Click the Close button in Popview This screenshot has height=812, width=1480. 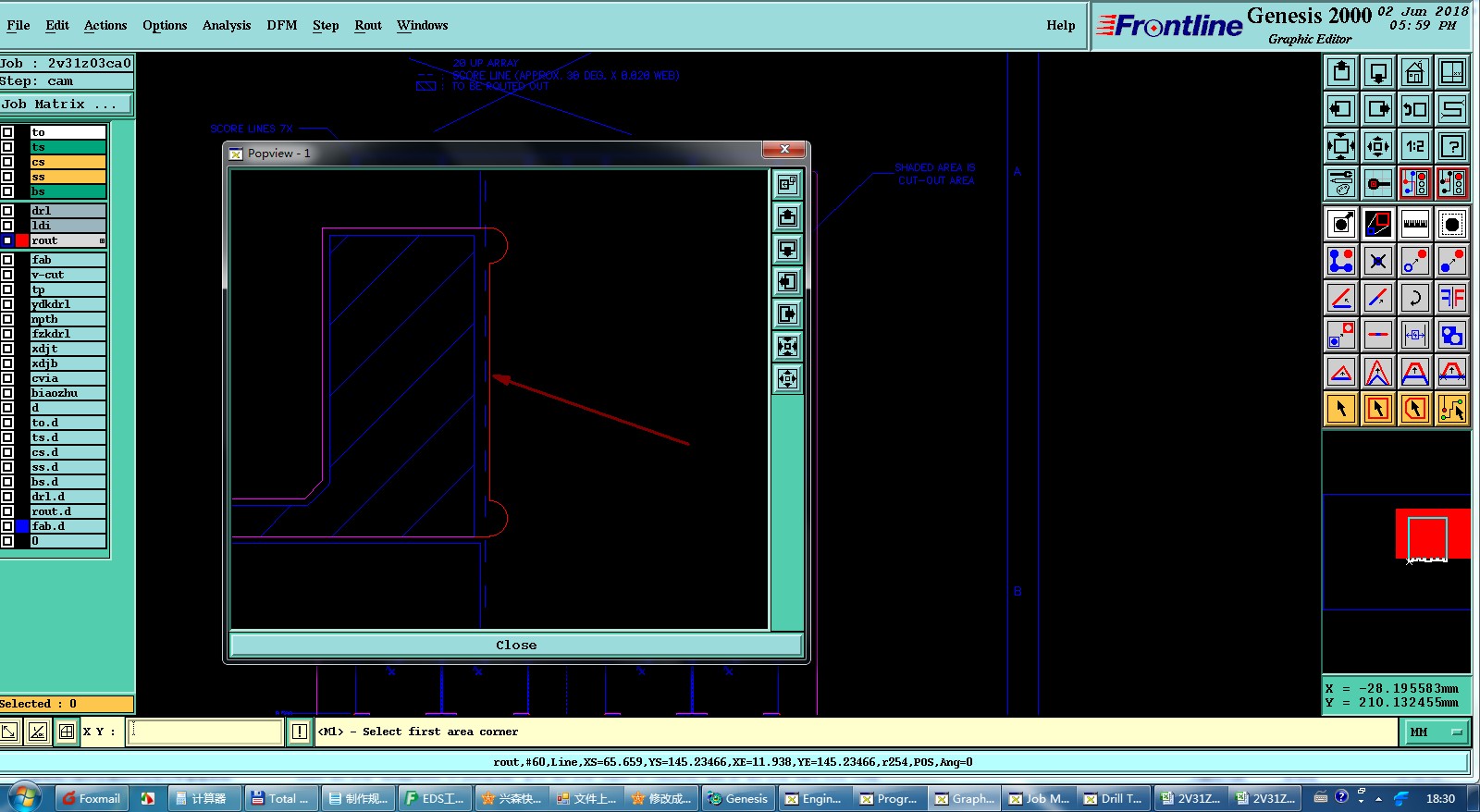(516, 645)
